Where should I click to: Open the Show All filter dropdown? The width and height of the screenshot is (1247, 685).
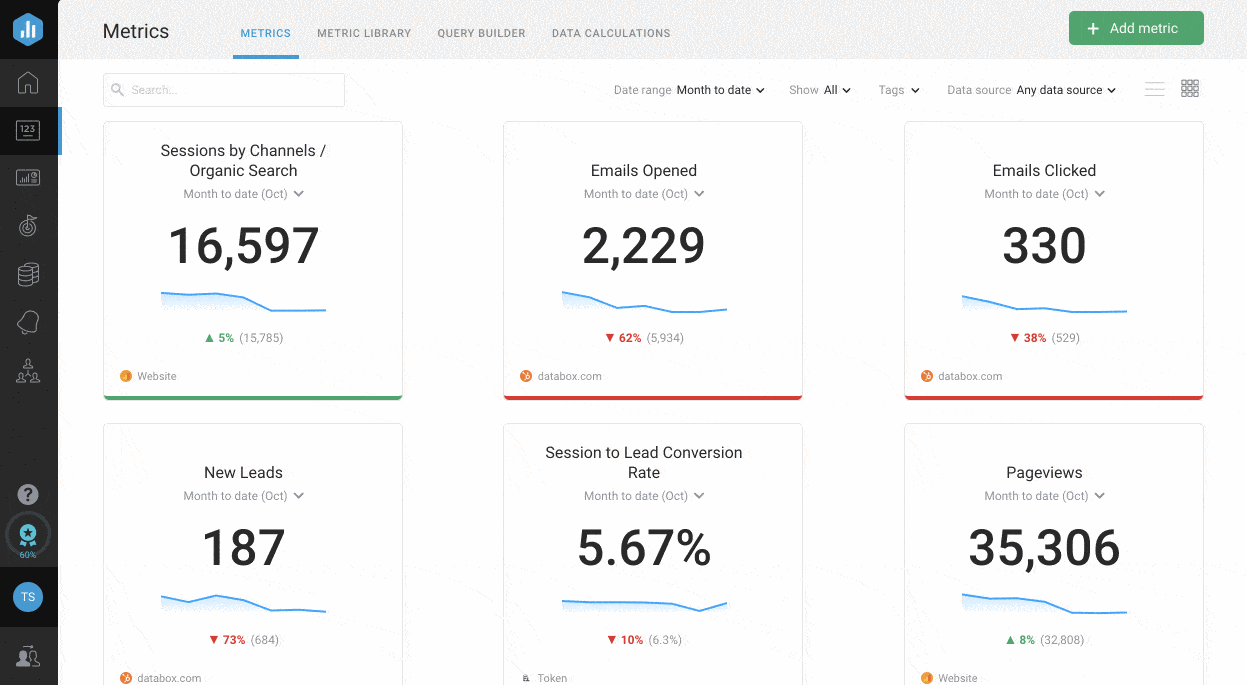click(836, 90)
